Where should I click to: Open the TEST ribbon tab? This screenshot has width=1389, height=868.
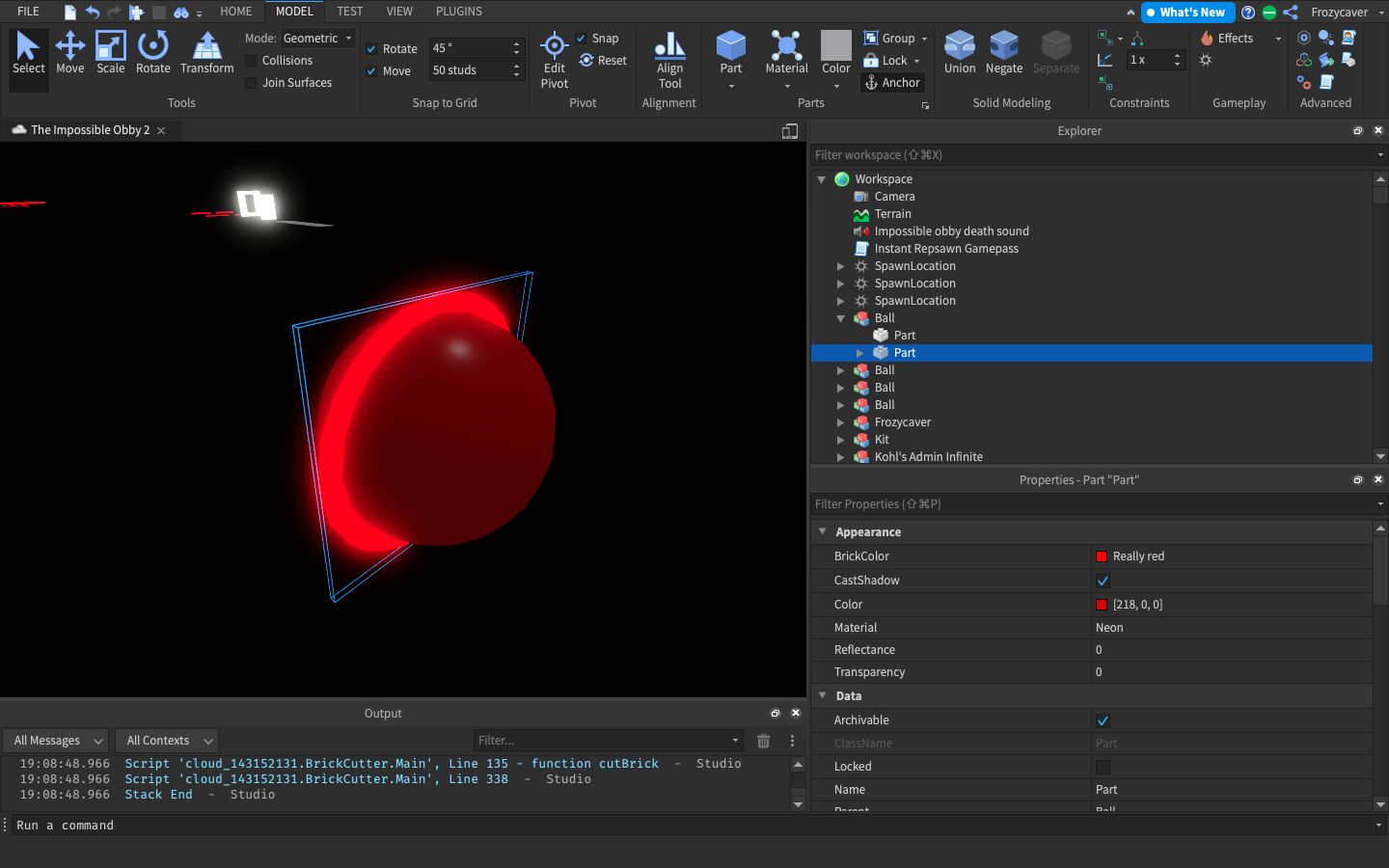350,12
